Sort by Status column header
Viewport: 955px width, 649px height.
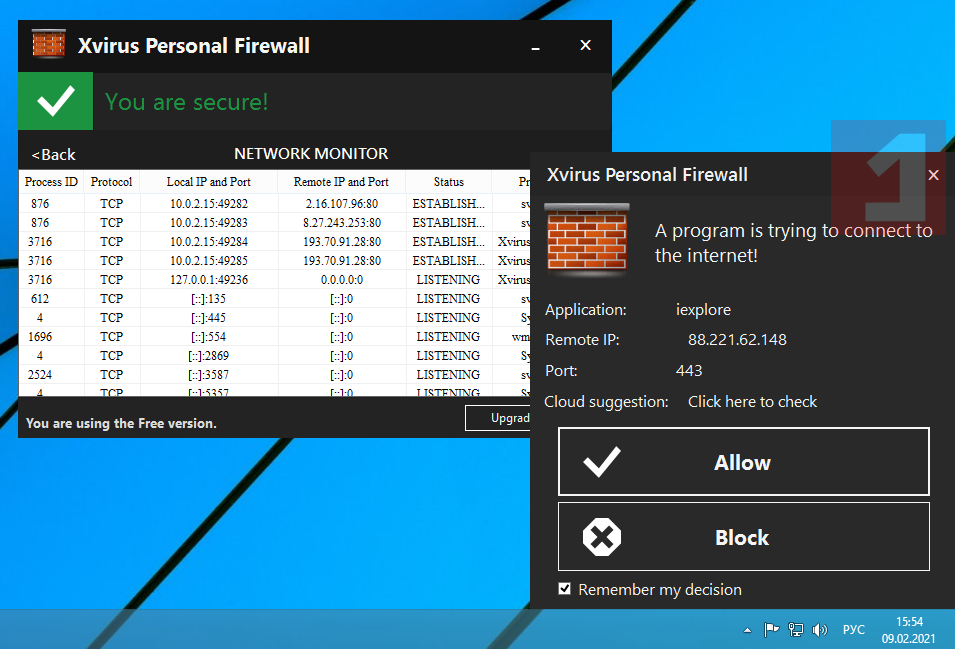click(449, 181)
